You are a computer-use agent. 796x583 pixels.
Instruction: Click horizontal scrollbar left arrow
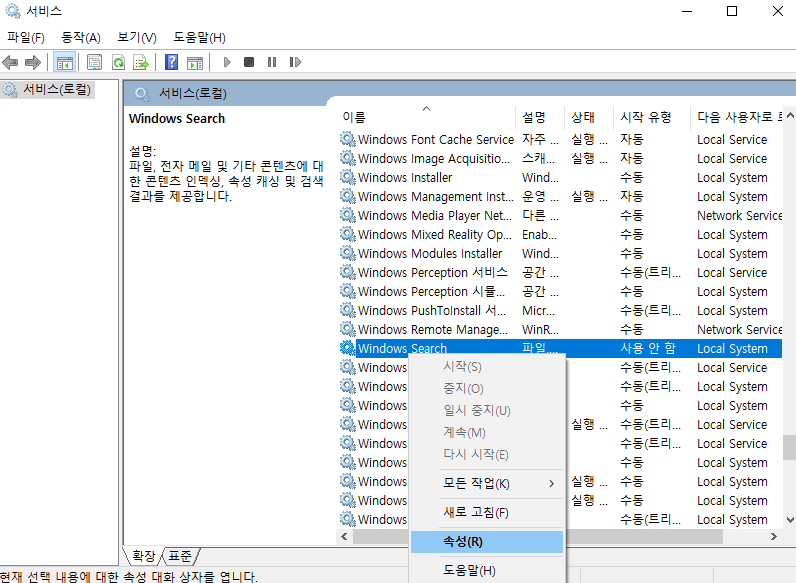tap(344, 537)
